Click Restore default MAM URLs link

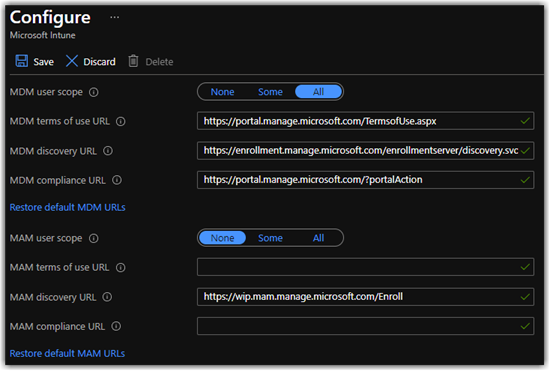point(67,353)
